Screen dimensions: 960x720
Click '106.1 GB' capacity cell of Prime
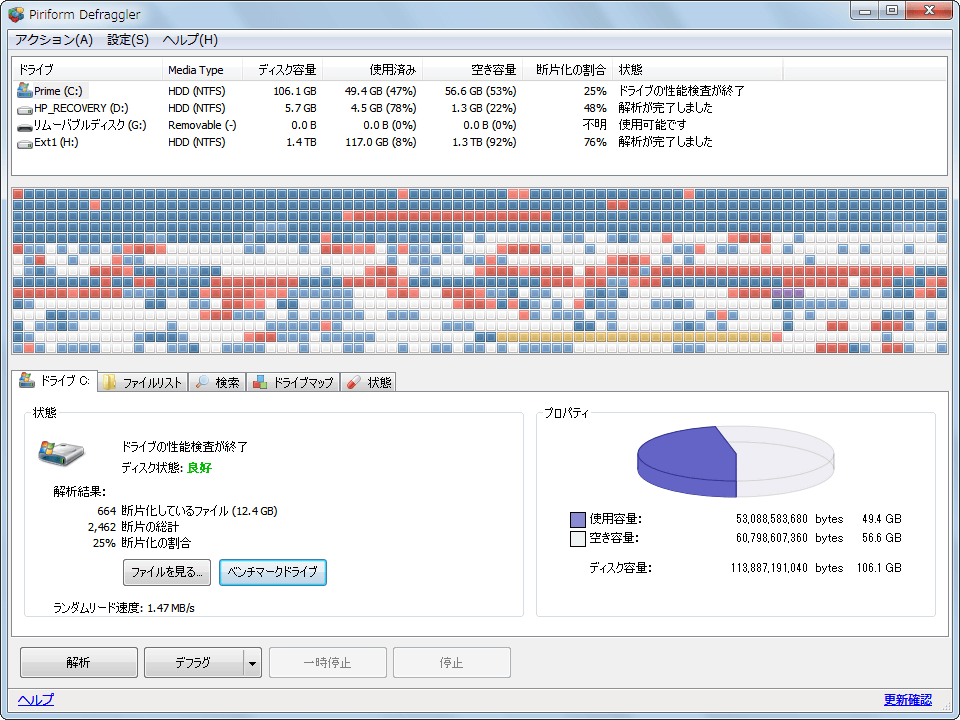tap(294, 91)
